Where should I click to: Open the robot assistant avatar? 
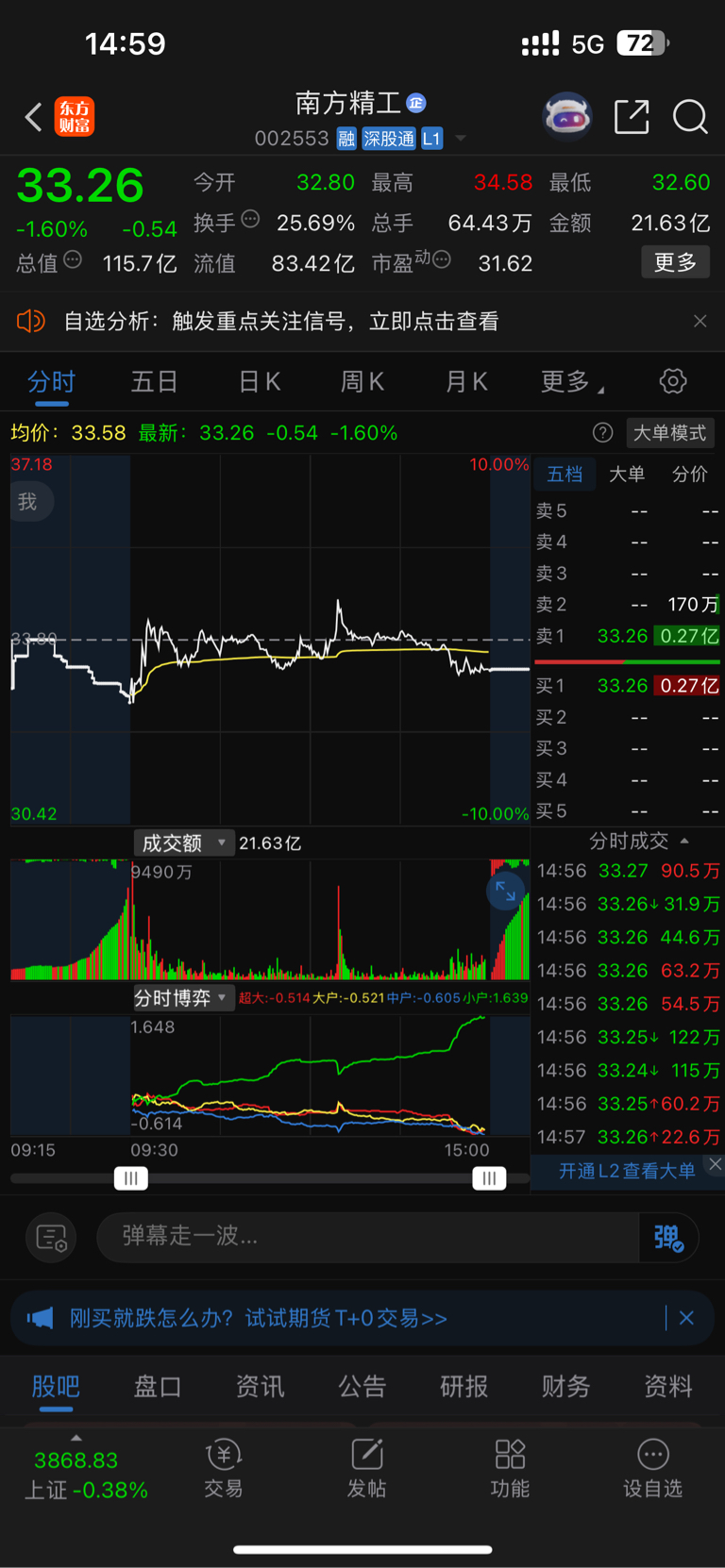coord(567,117)
